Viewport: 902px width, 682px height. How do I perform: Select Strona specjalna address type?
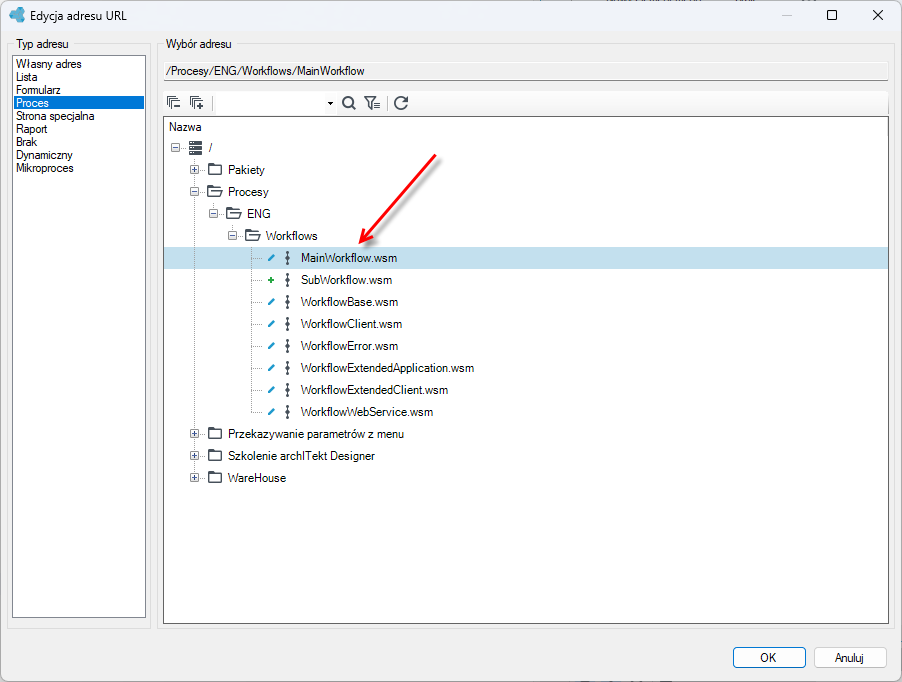(x=55, y=116)
